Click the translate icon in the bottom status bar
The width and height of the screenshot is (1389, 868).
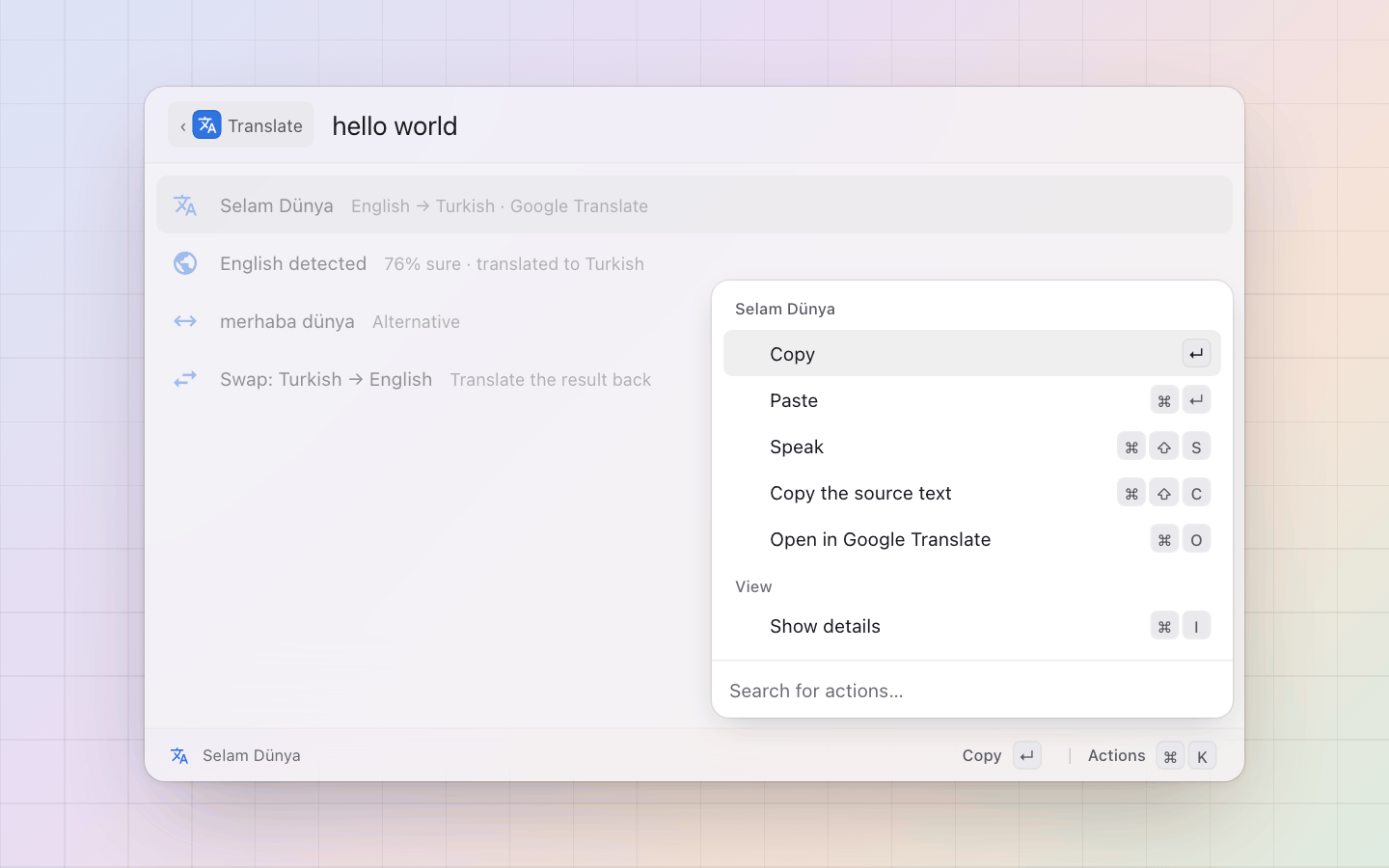[179, 756]
